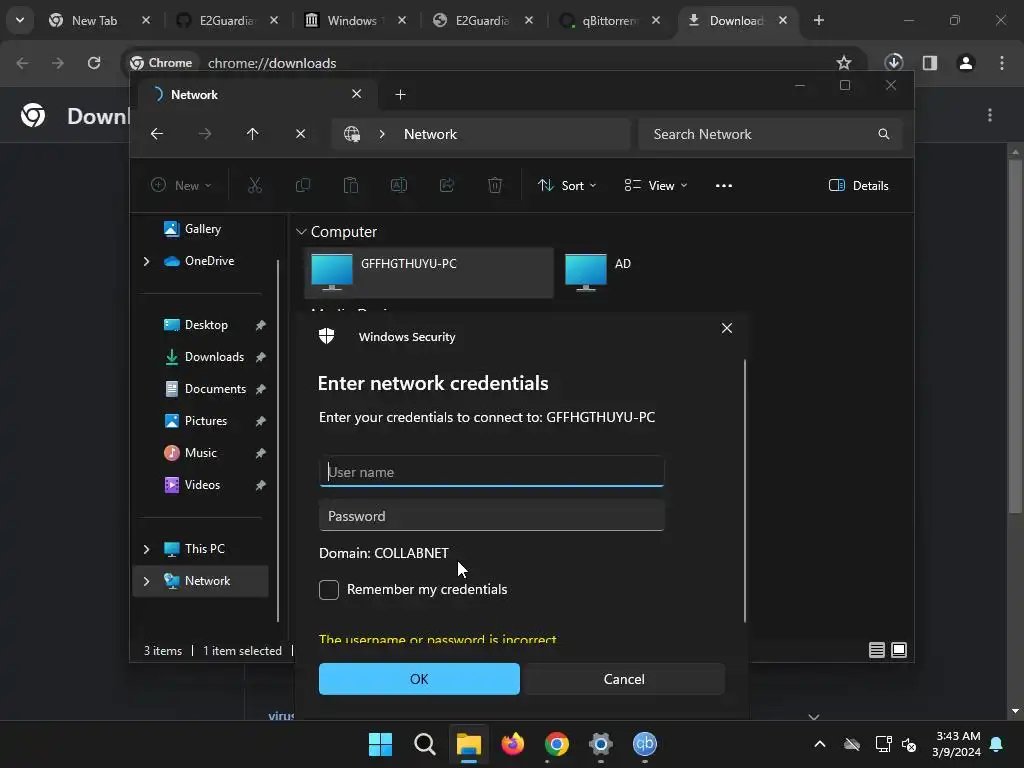Viewport: 1024px width, 768px height.
Task: Open the View dropdown in Explorer
Action: click(x=656, y=185)
